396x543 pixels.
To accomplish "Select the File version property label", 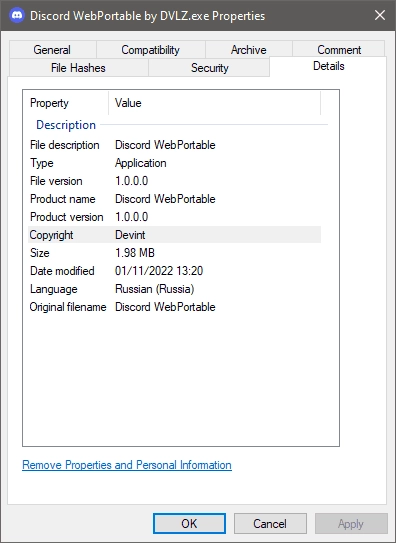I will click(56, 181).
